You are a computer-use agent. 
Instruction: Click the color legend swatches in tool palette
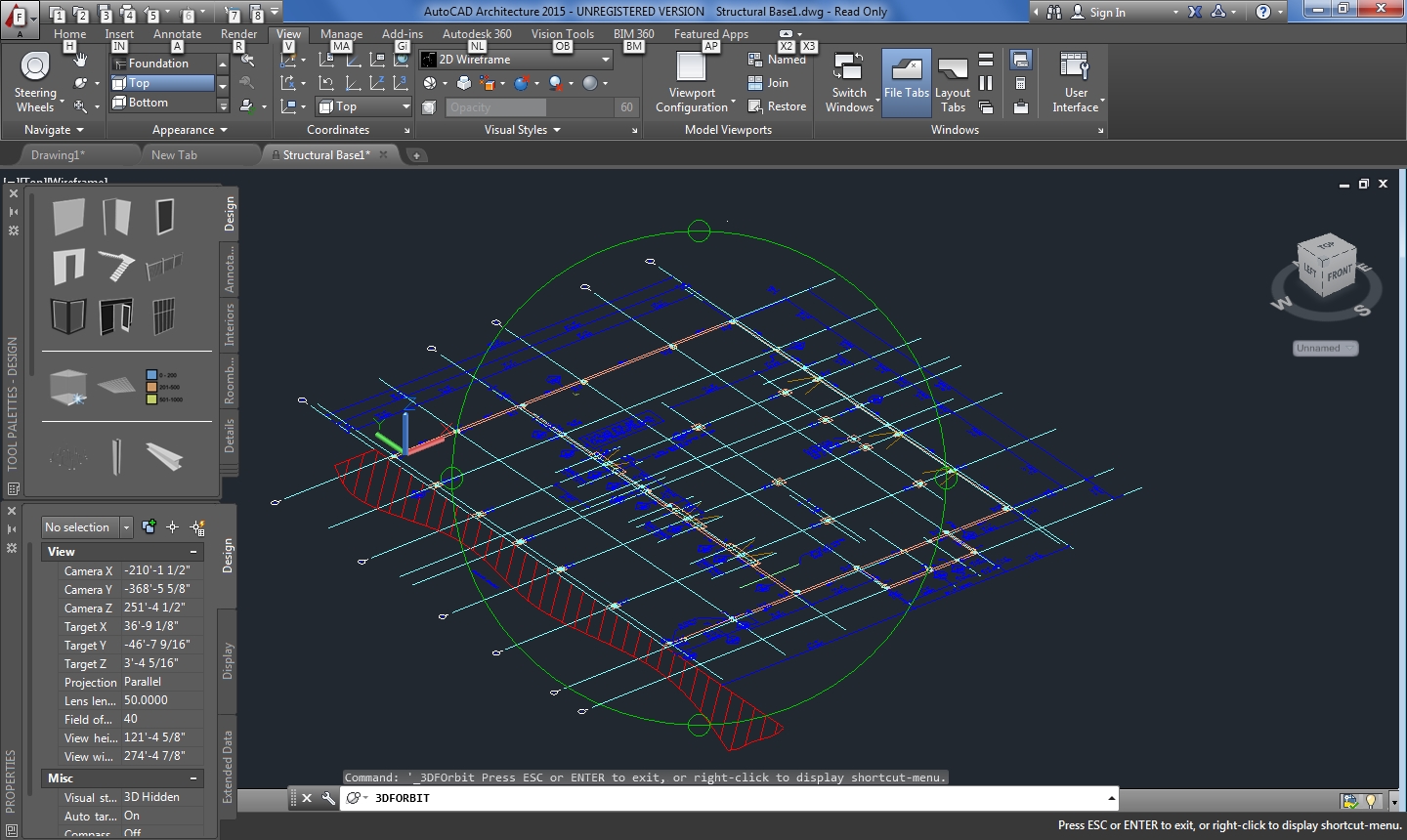click(163, 387)
